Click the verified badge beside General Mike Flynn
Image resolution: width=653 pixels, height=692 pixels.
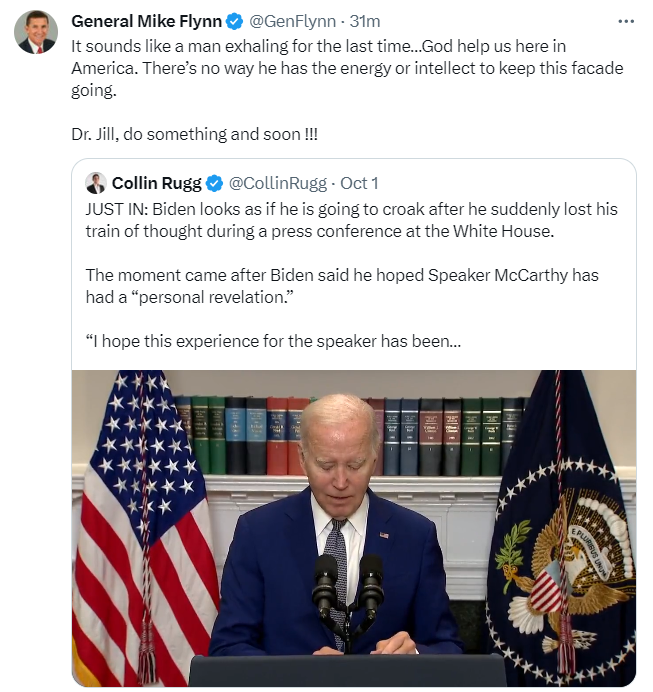234,21
